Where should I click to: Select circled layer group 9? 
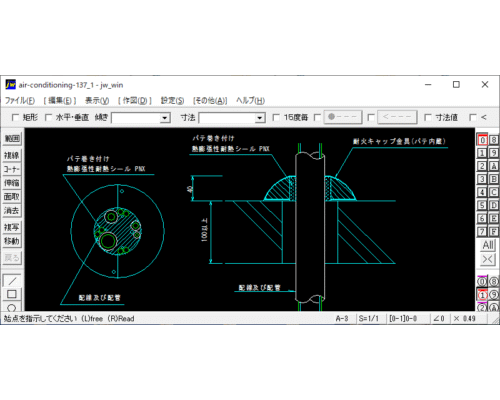(494, 295)
